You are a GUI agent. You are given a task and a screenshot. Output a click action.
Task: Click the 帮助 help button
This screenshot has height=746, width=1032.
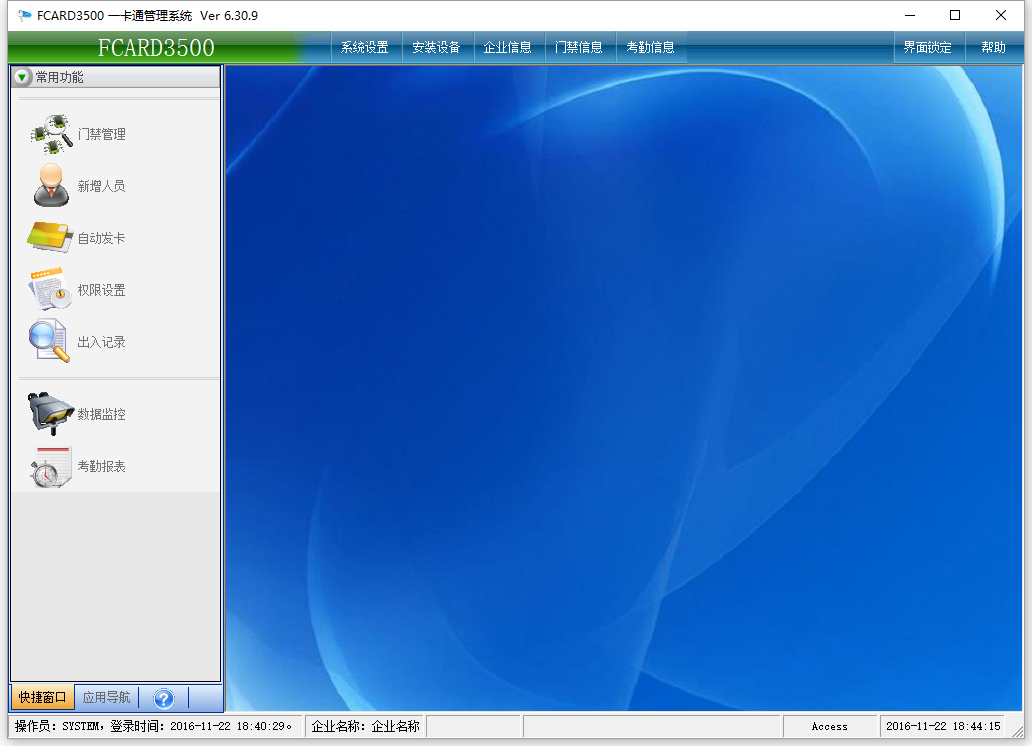coord(994,47)
